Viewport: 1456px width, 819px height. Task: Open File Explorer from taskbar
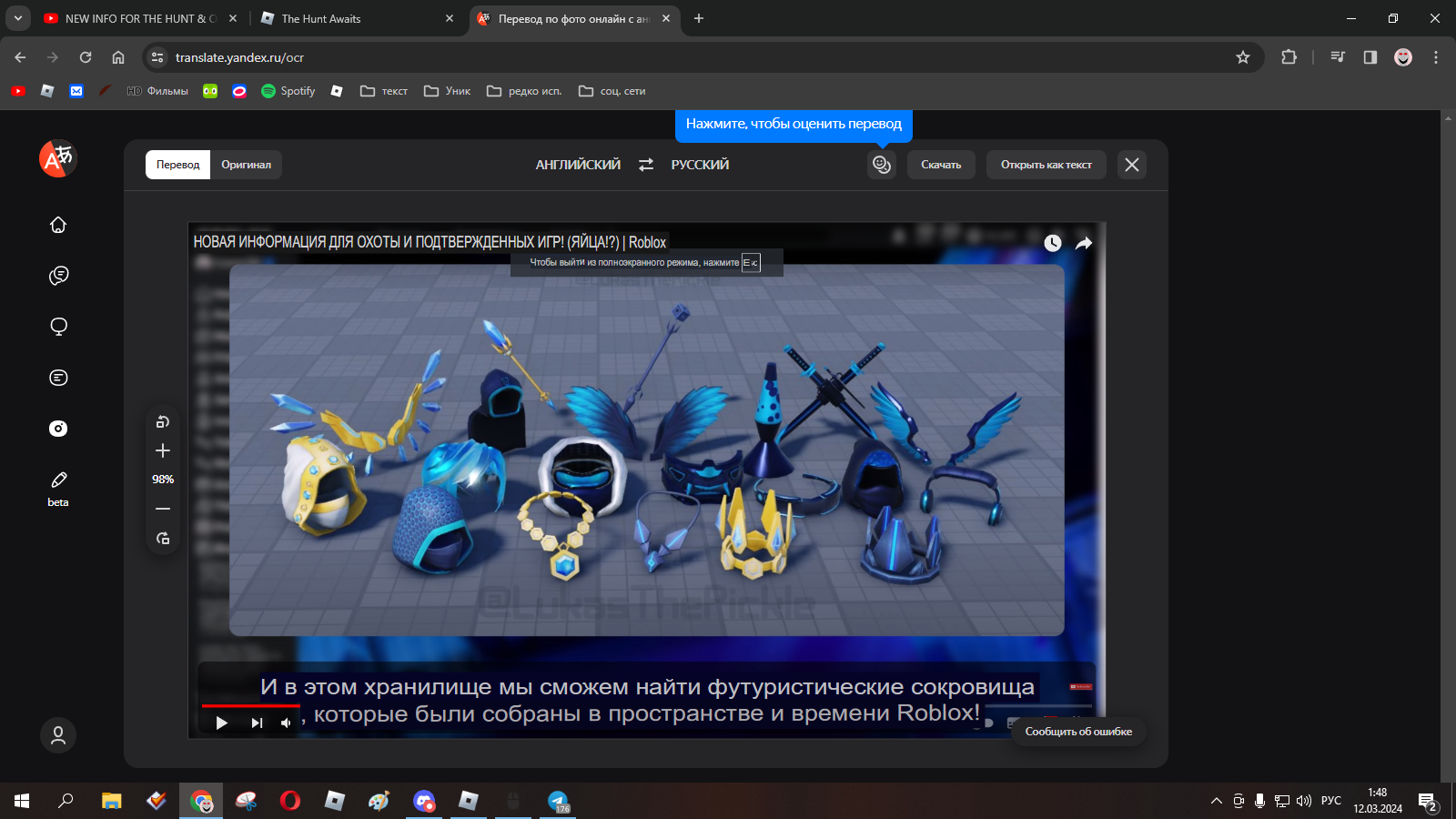pyautogui.click(x=111, y=801)
